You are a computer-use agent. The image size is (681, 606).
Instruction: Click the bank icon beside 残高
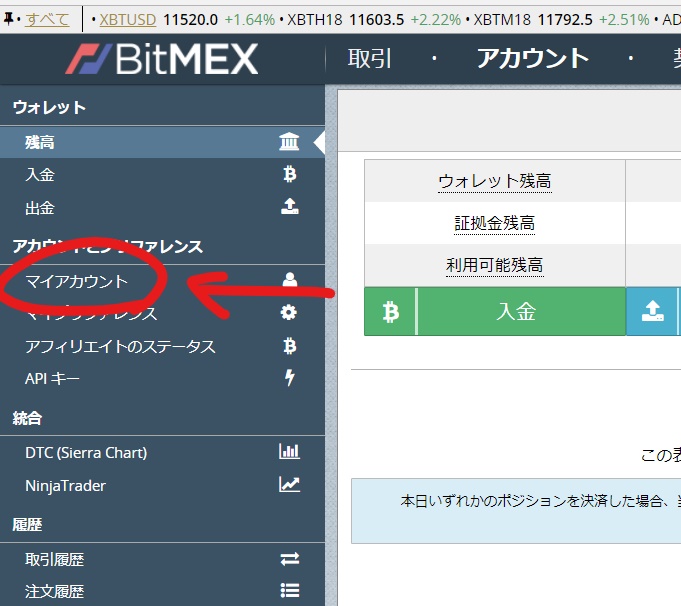289,142
